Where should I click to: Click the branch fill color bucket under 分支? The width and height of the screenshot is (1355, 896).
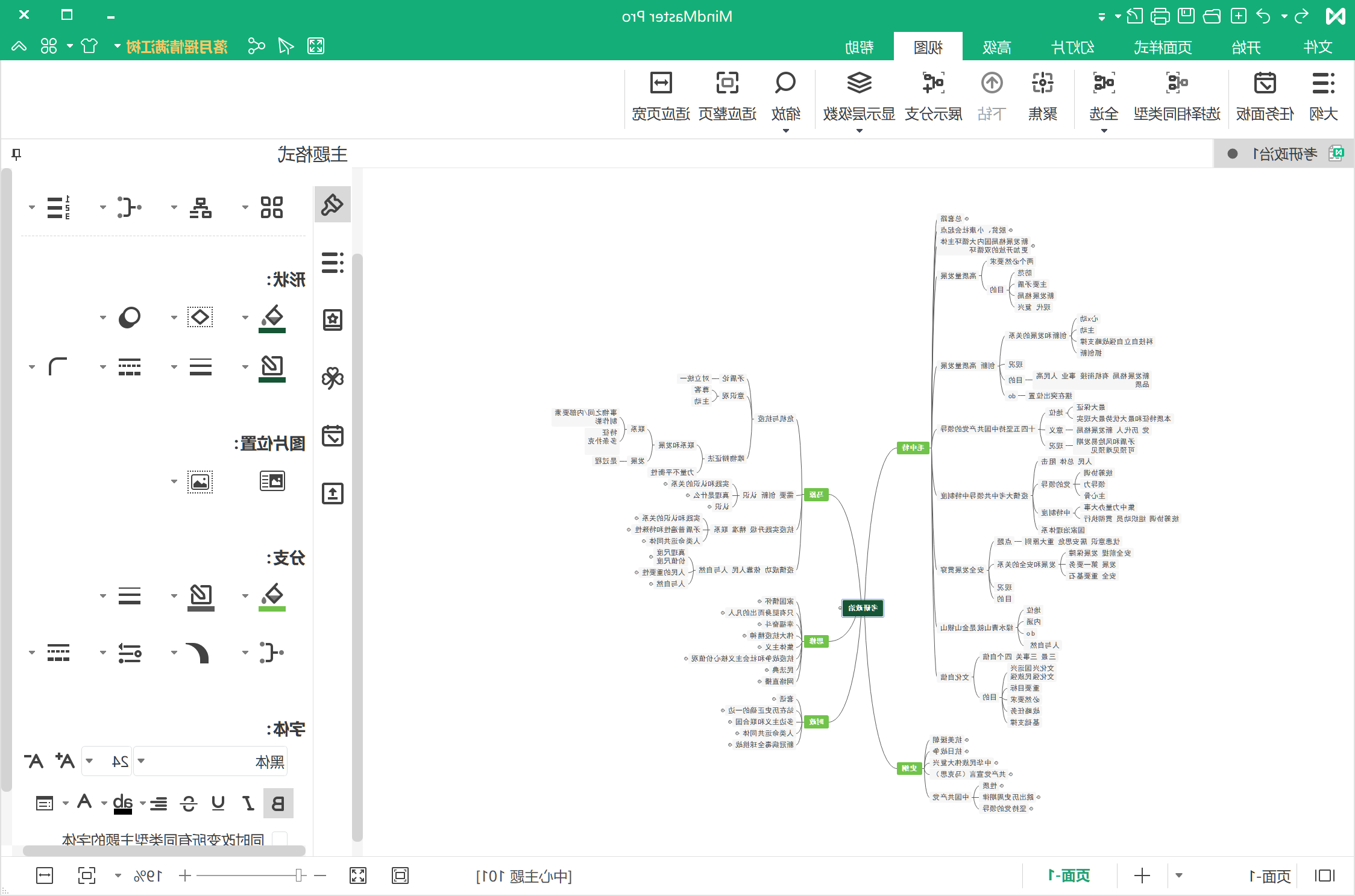[272, 596]
